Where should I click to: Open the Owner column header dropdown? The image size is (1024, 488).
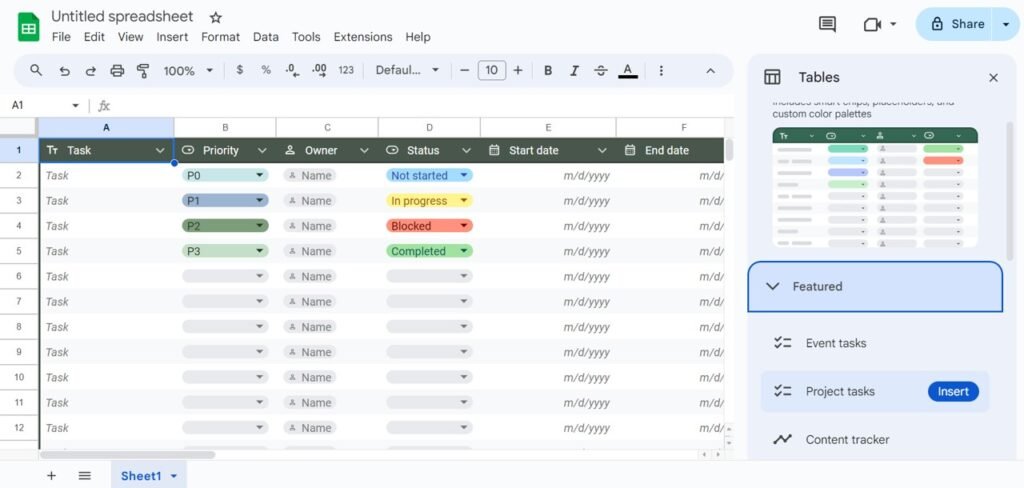point(364,150)
